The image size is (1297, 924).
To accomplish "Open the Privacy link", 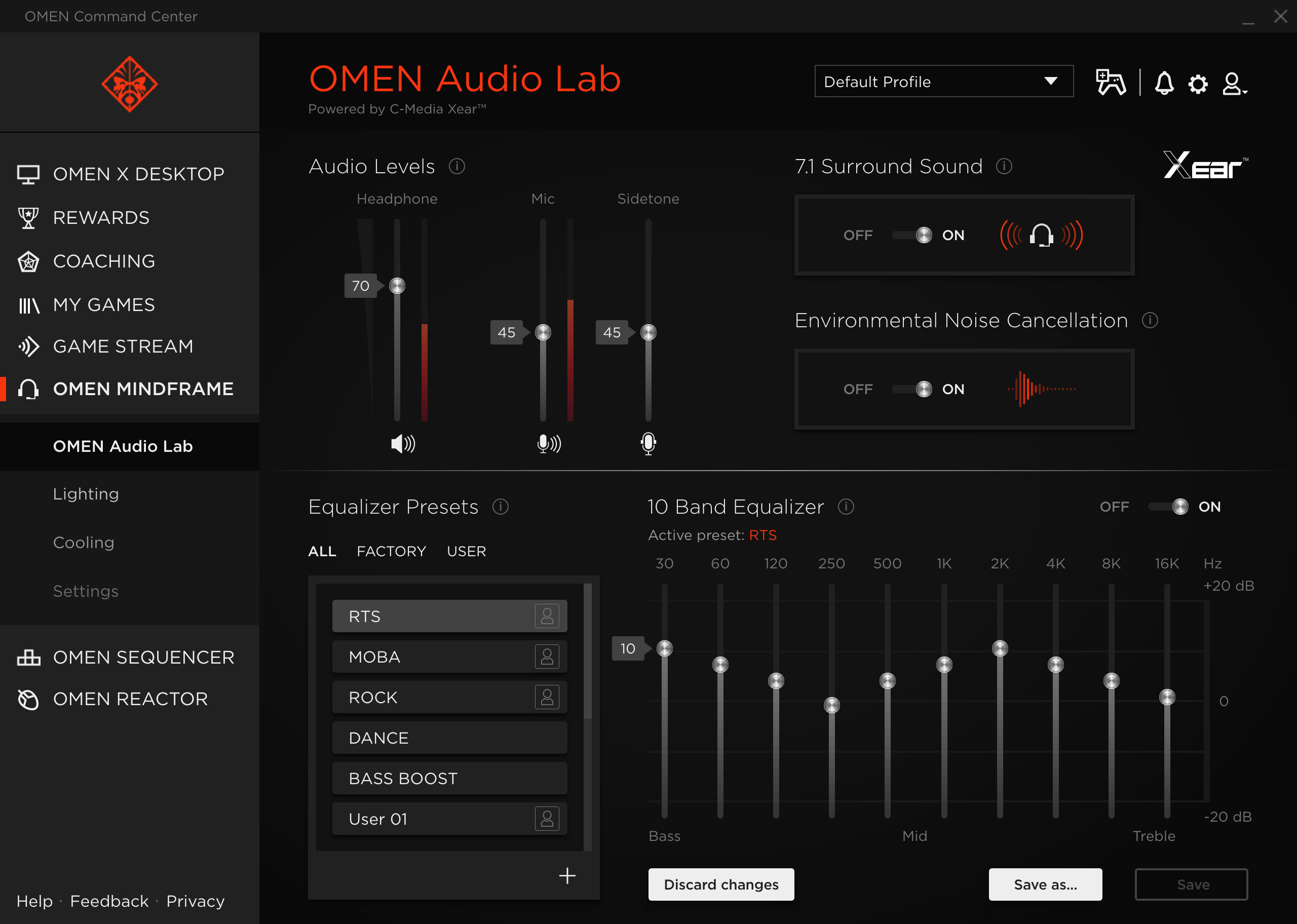I will click(x=195, y=901).
